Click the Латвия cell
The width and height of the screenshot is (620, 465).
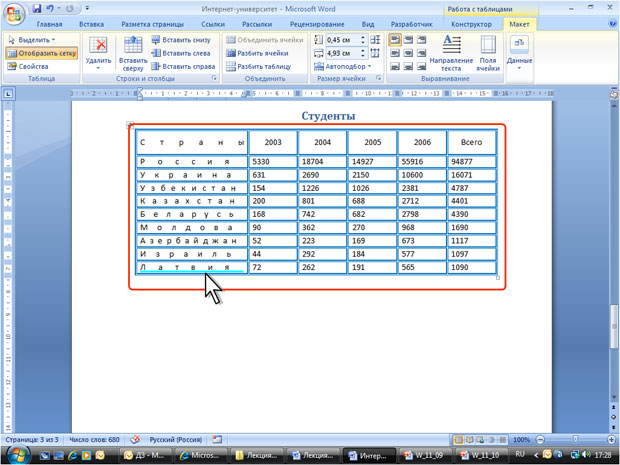(x=192, y=267)
